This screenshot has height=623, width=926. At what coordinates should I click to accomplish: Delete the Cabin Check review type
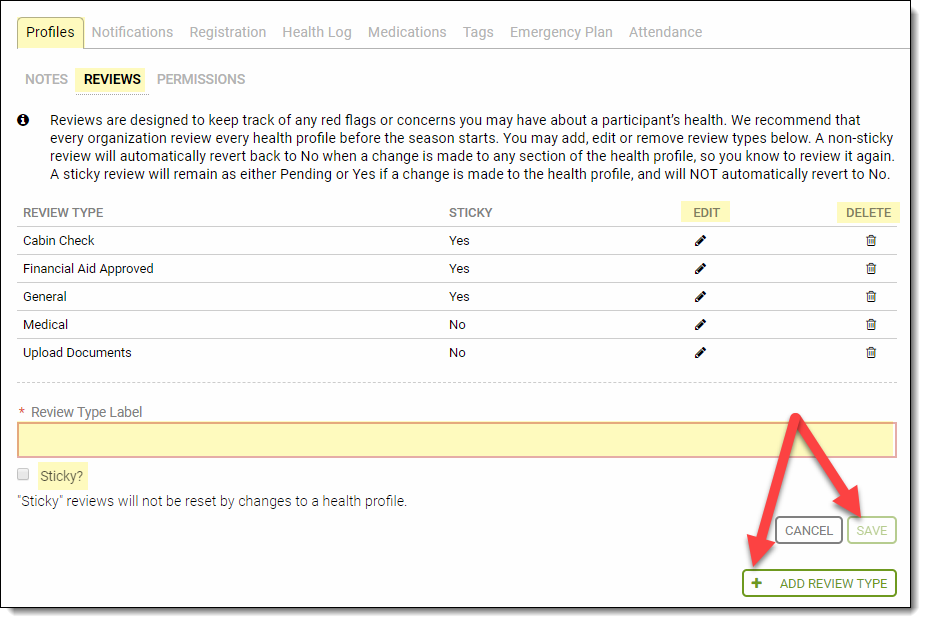[x=870, y=241]
